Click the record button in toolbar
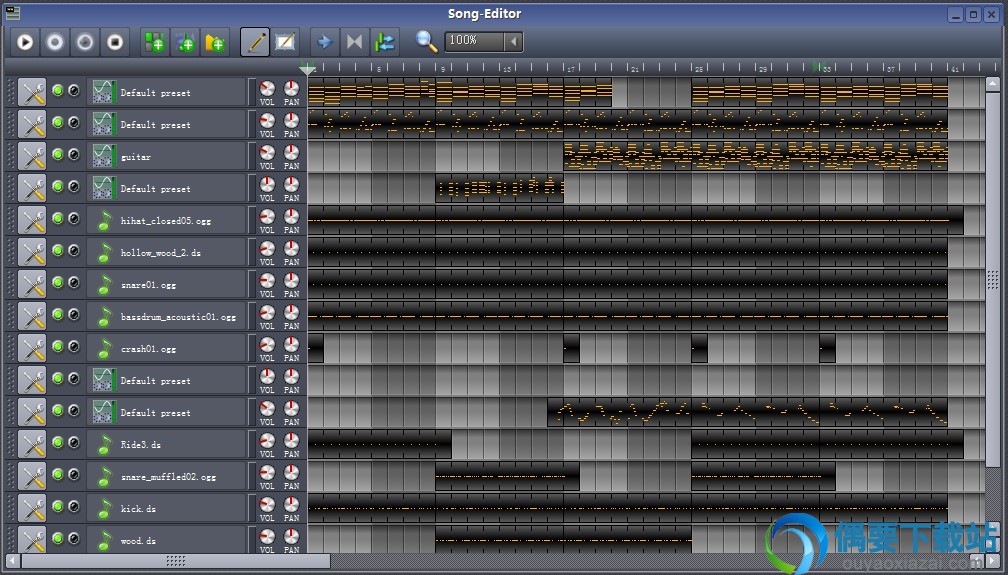1008x575 pixels. tap(55, 42)
